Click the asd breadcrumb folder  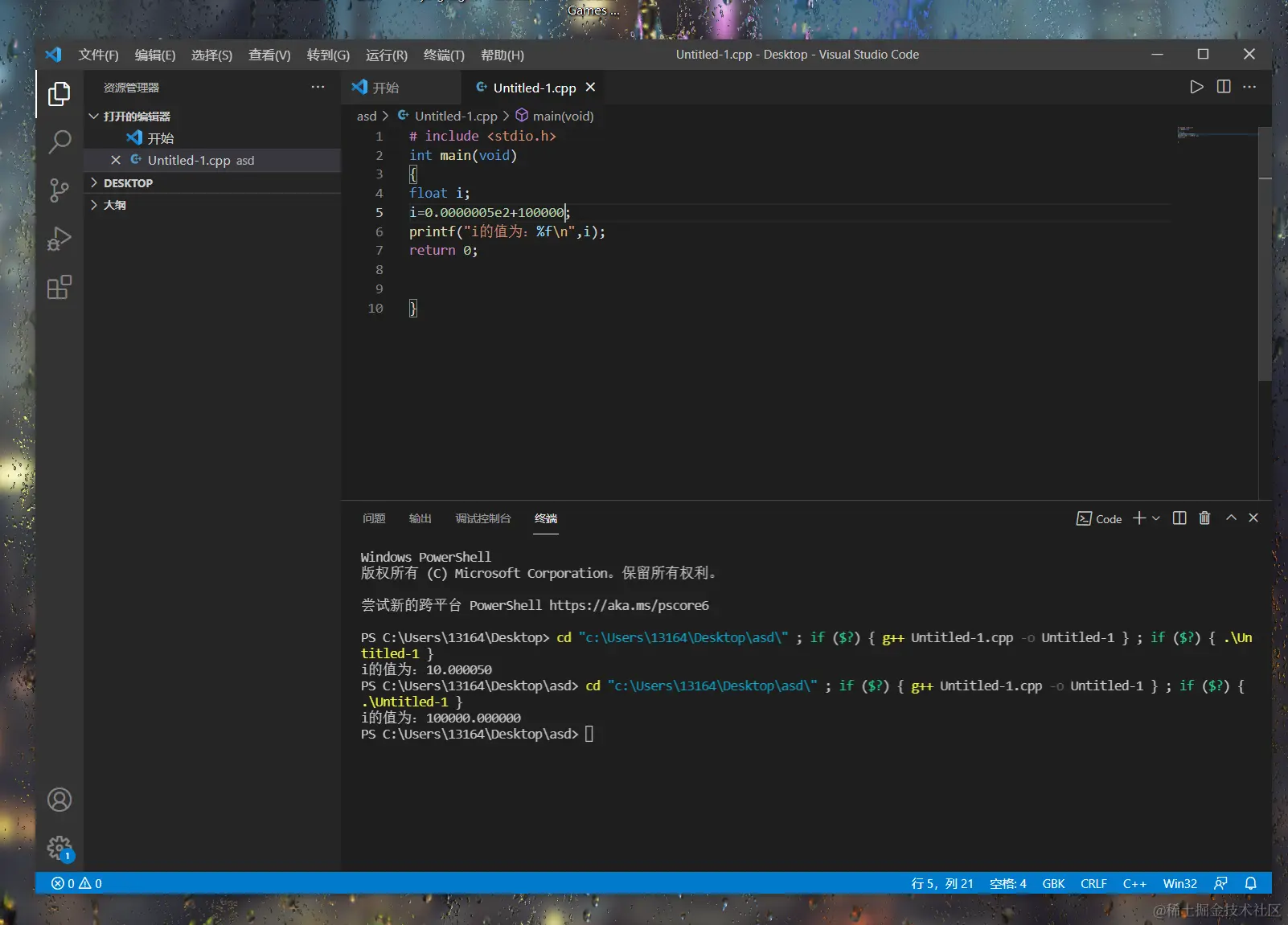click(x=367, y=117)
